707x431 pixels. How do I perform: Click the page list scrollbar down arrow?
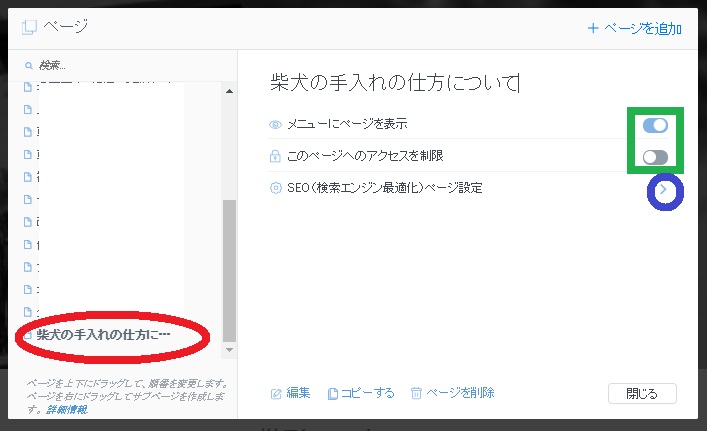tap(229, 350)
